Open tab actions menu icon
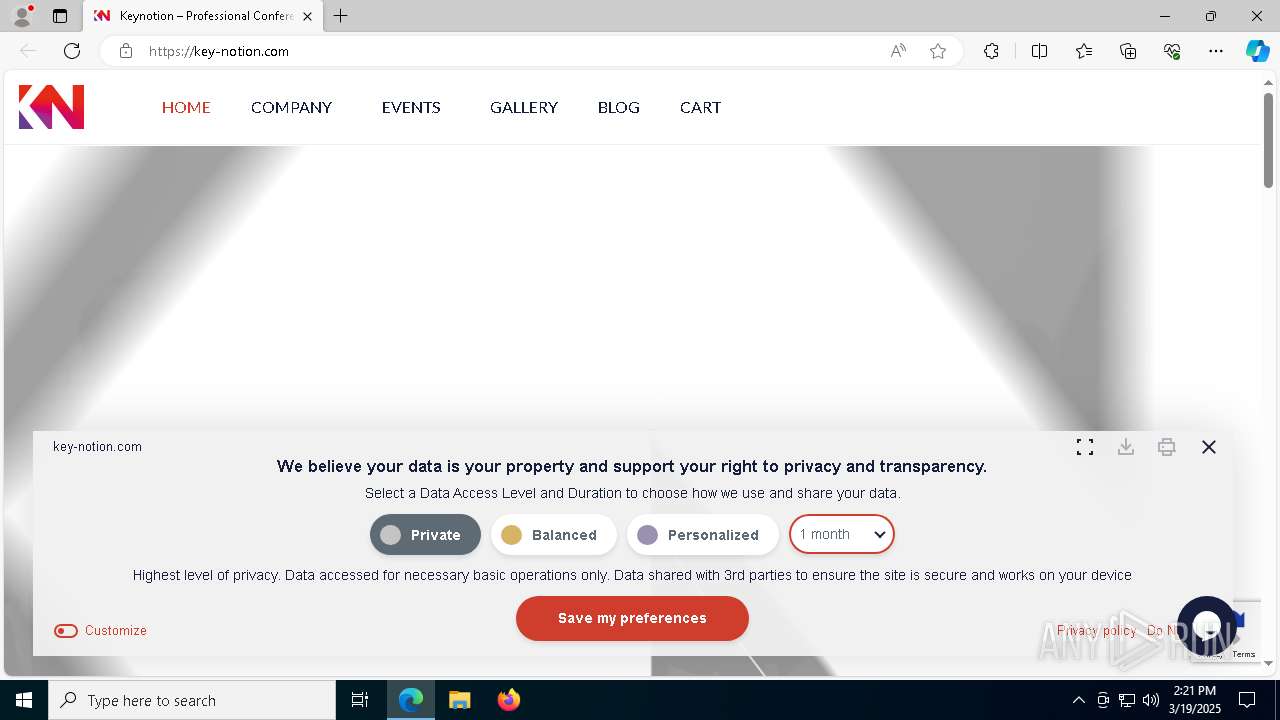 (60, 16)
